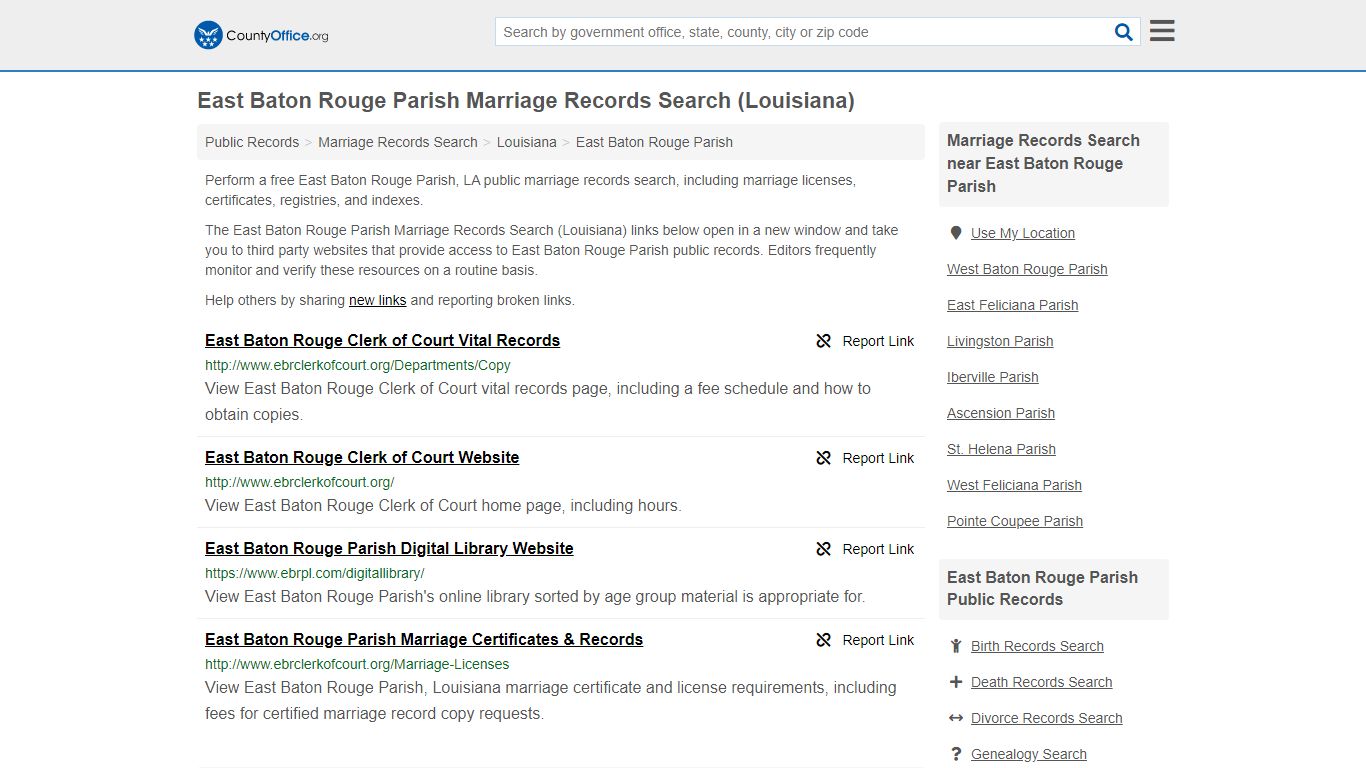
Task: Select Ascension Parish
Action: click(1001, 413)
